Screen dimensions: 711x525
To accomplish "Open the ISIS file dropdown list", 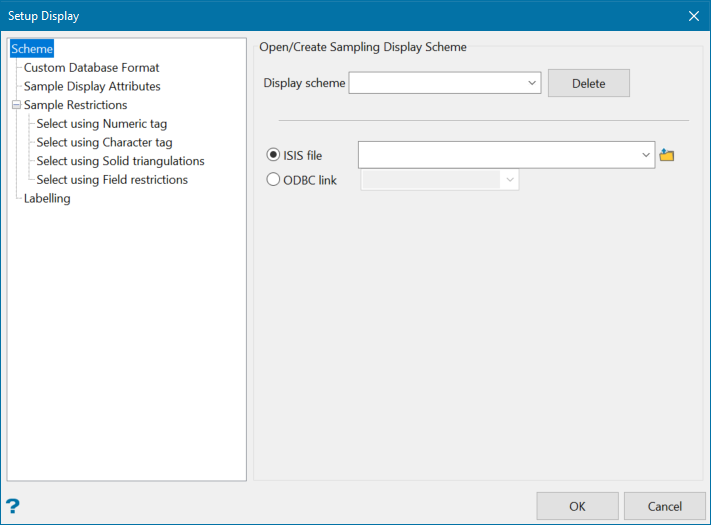I will click(x=645, y=155).
